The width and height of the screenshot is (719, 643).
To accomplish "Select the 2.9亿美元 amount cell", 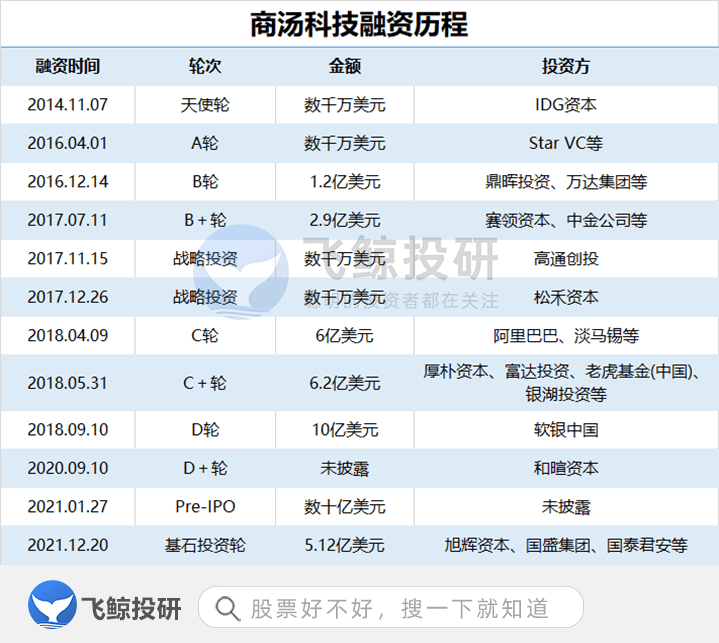I will click(345, 221).
